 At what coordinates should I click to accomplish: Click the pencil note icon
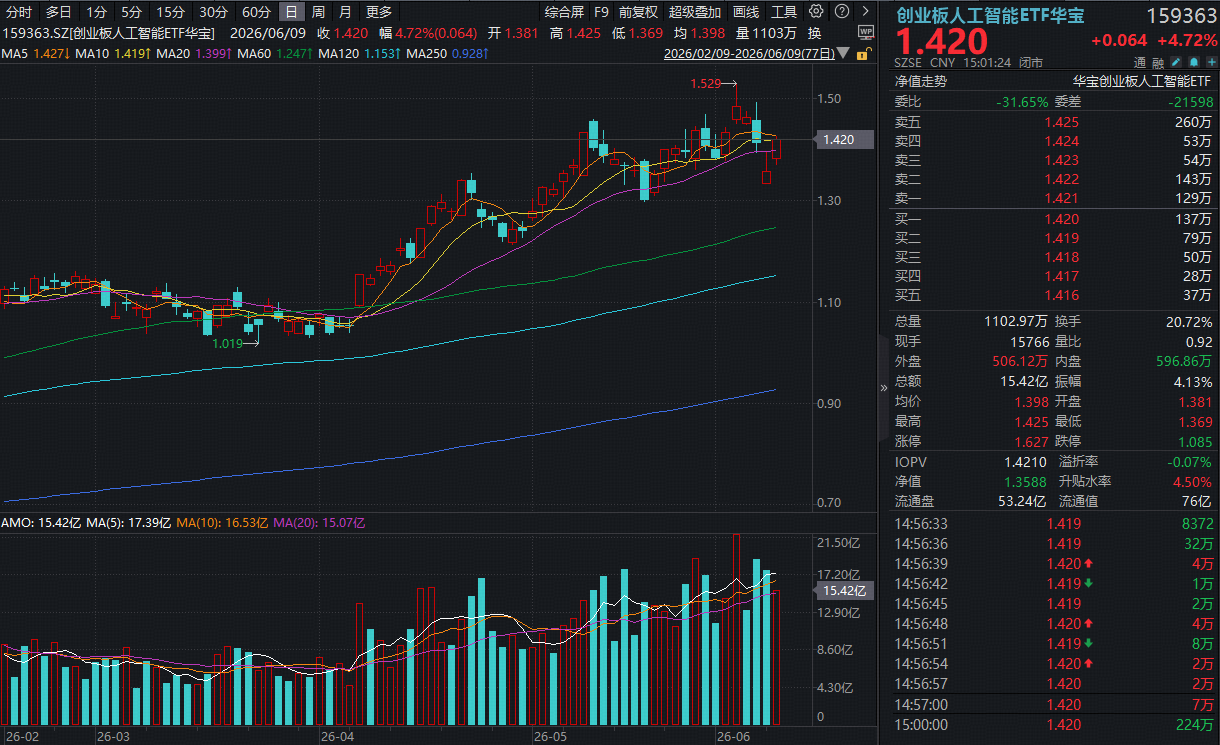click(1176, 62)
